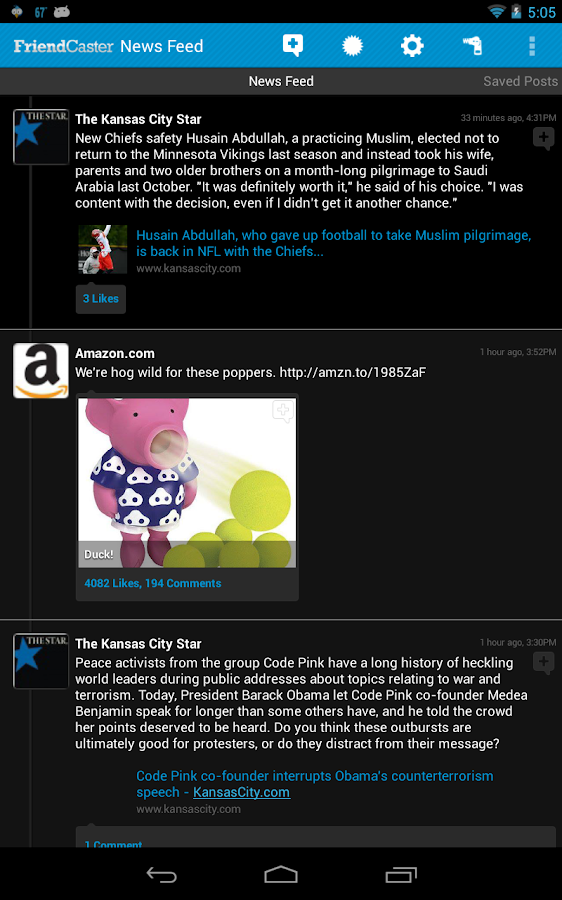Tap the Android back navigation button

click(x=161, y=874)
